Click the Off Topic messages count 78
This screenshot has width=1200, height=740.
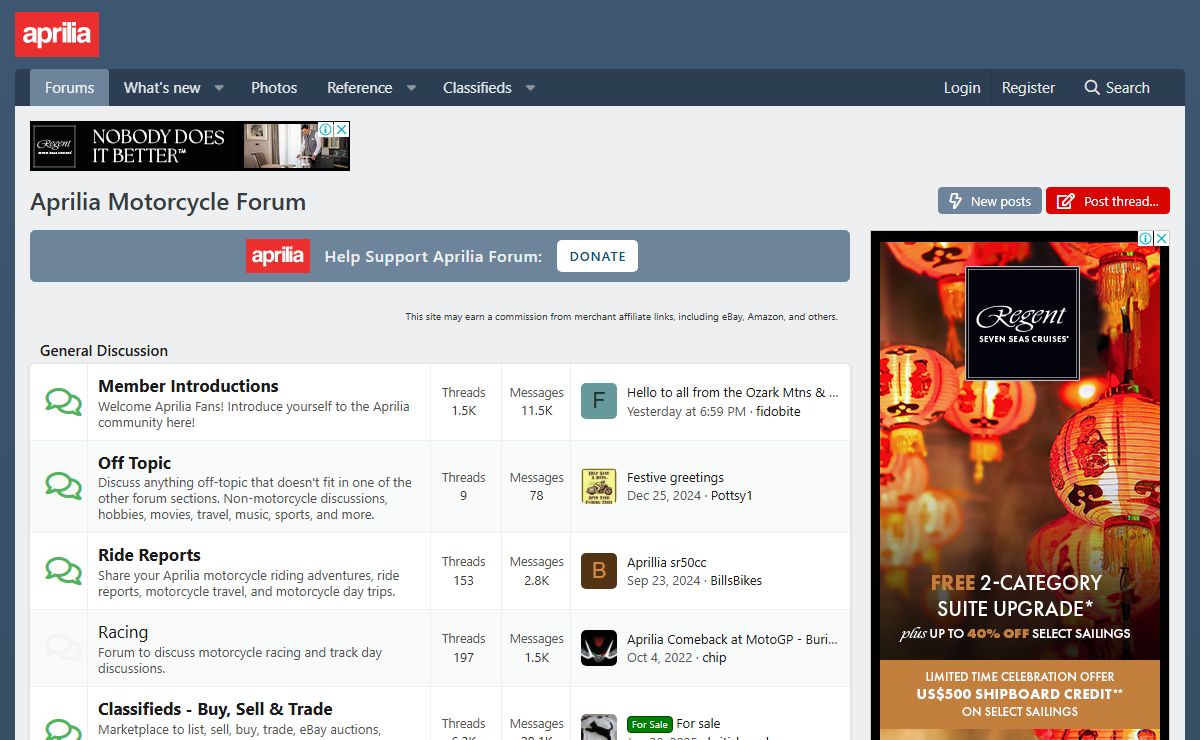pyautogui.click(x=536, y=495)
